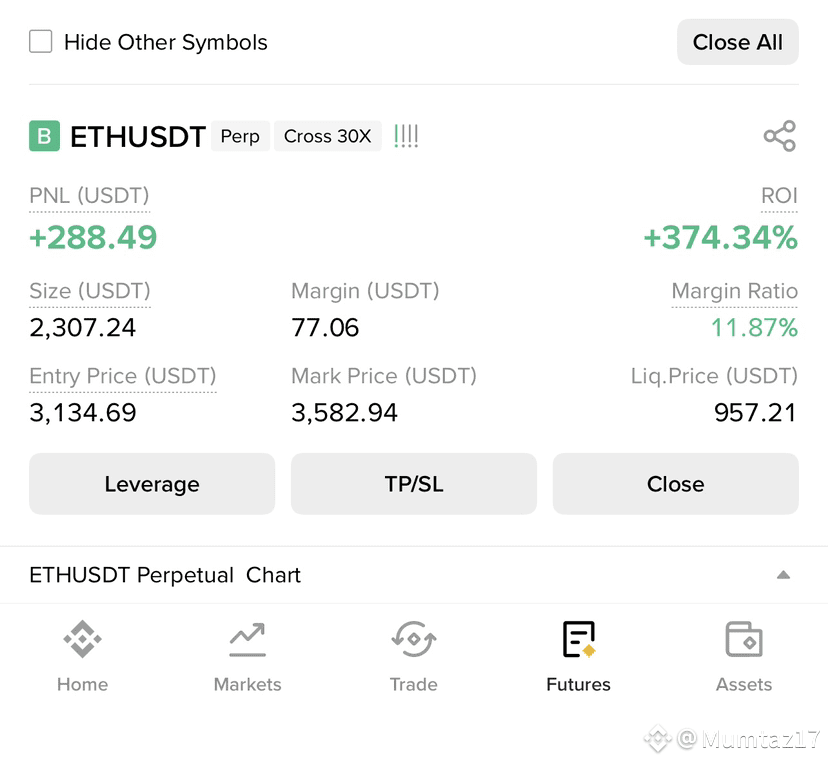
Task: Go to the Home tab icon
Action: 82,639
